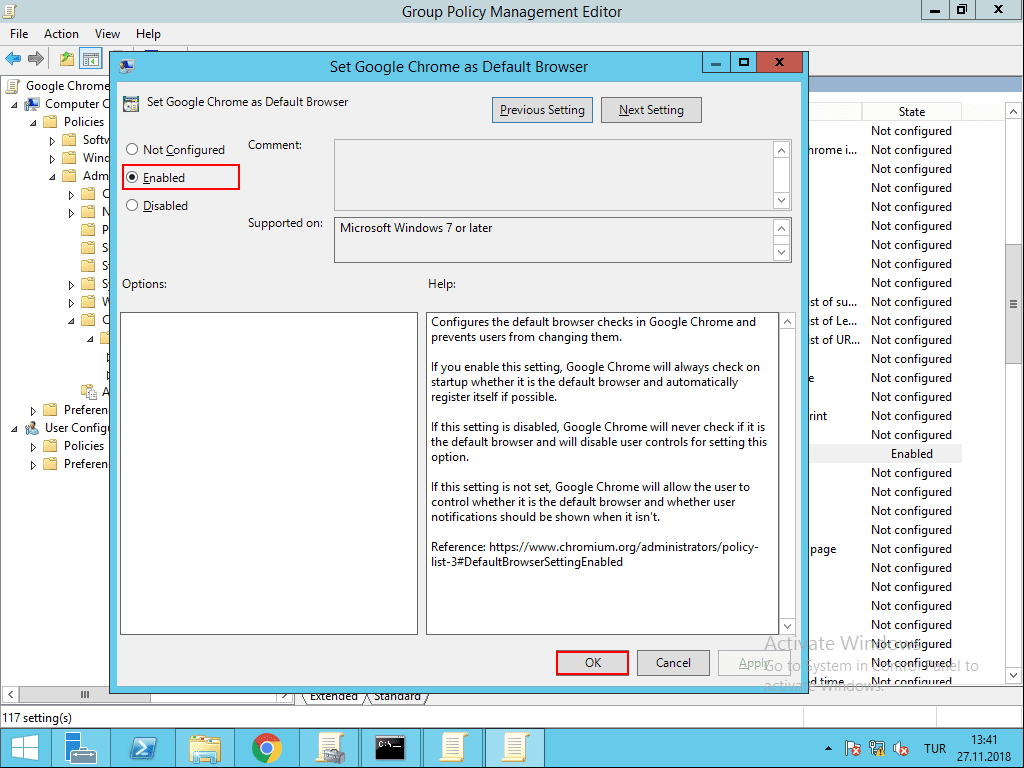The image size is (1024, 768).
Task: Open the Windows Start button
Action: click(x=25, y=748)
